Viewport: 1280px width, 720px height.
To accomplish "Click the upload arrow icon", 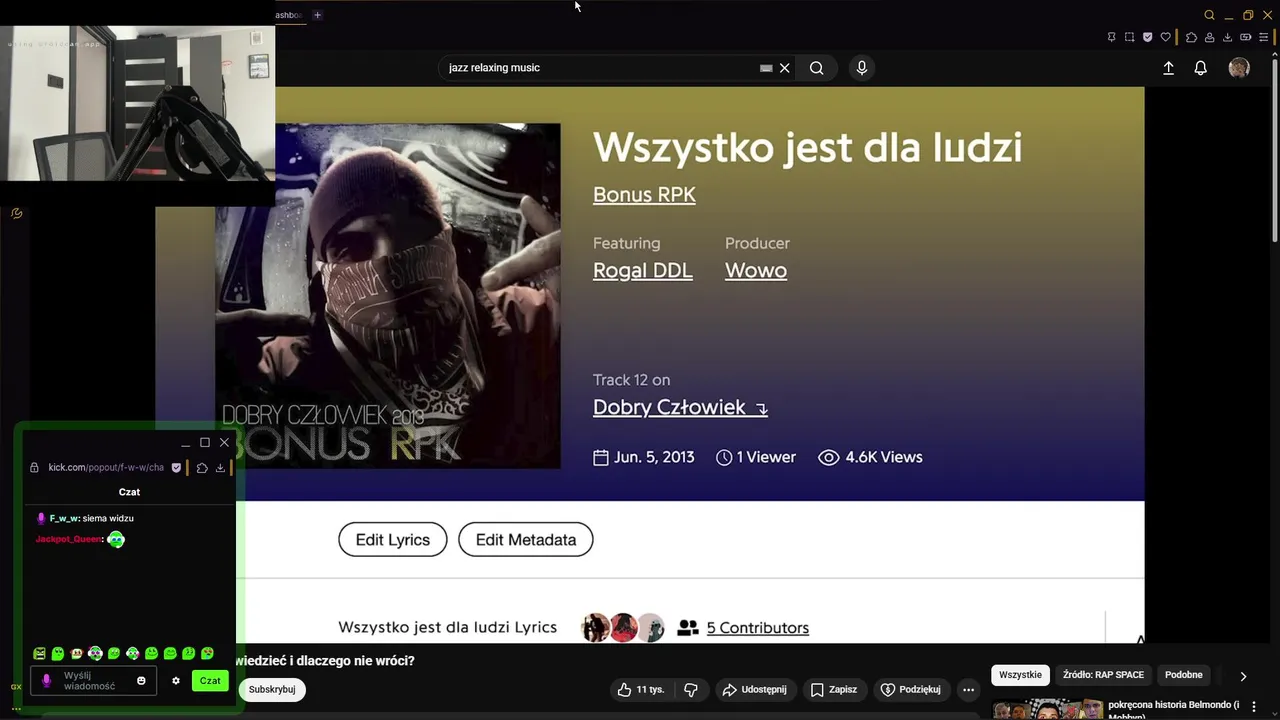I will (1168, 68).
